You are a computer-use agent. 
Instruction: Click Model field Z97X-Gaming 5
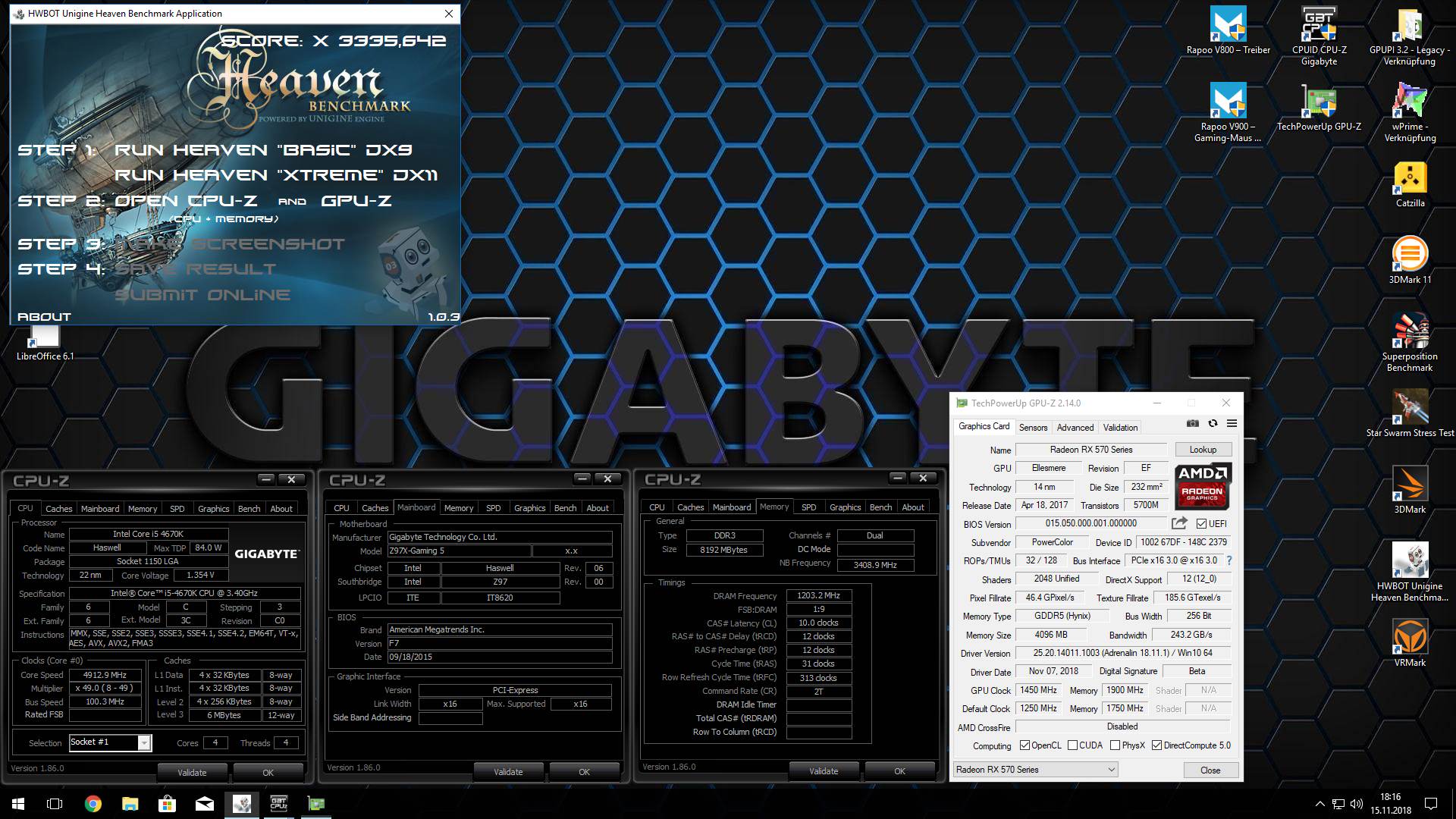(459, 551)
